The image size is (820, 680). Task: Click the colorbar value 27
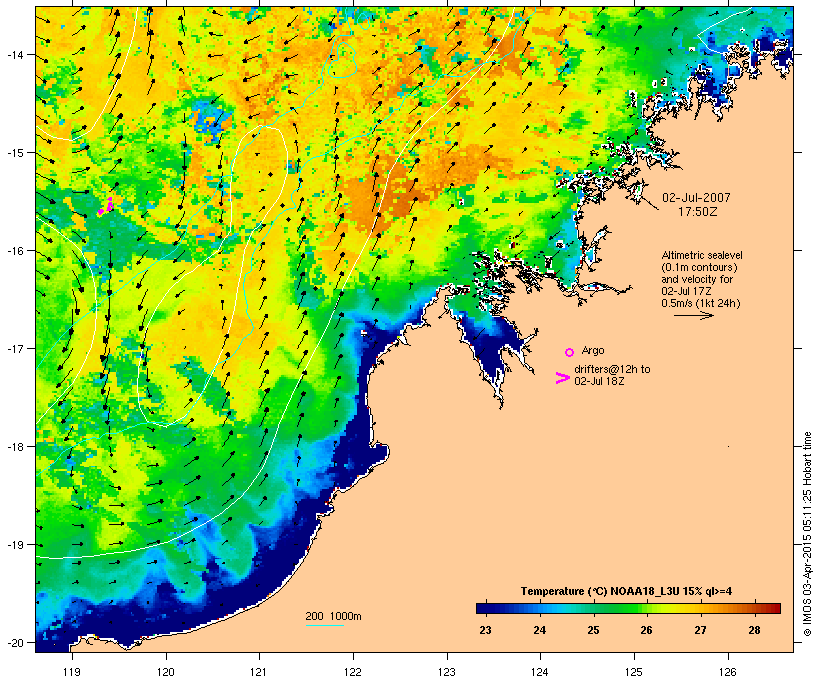click(x=700, y=630)
